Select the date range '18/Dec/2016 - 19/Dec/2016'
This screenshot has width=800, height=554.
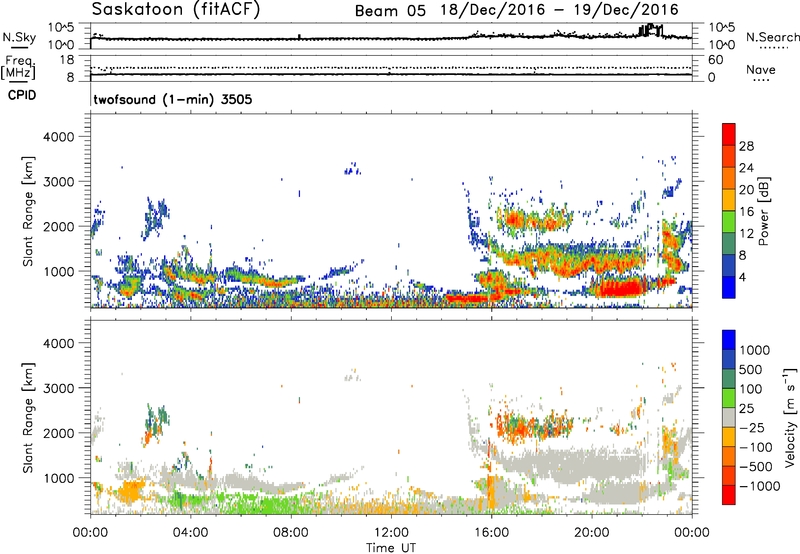pos(560,10)
